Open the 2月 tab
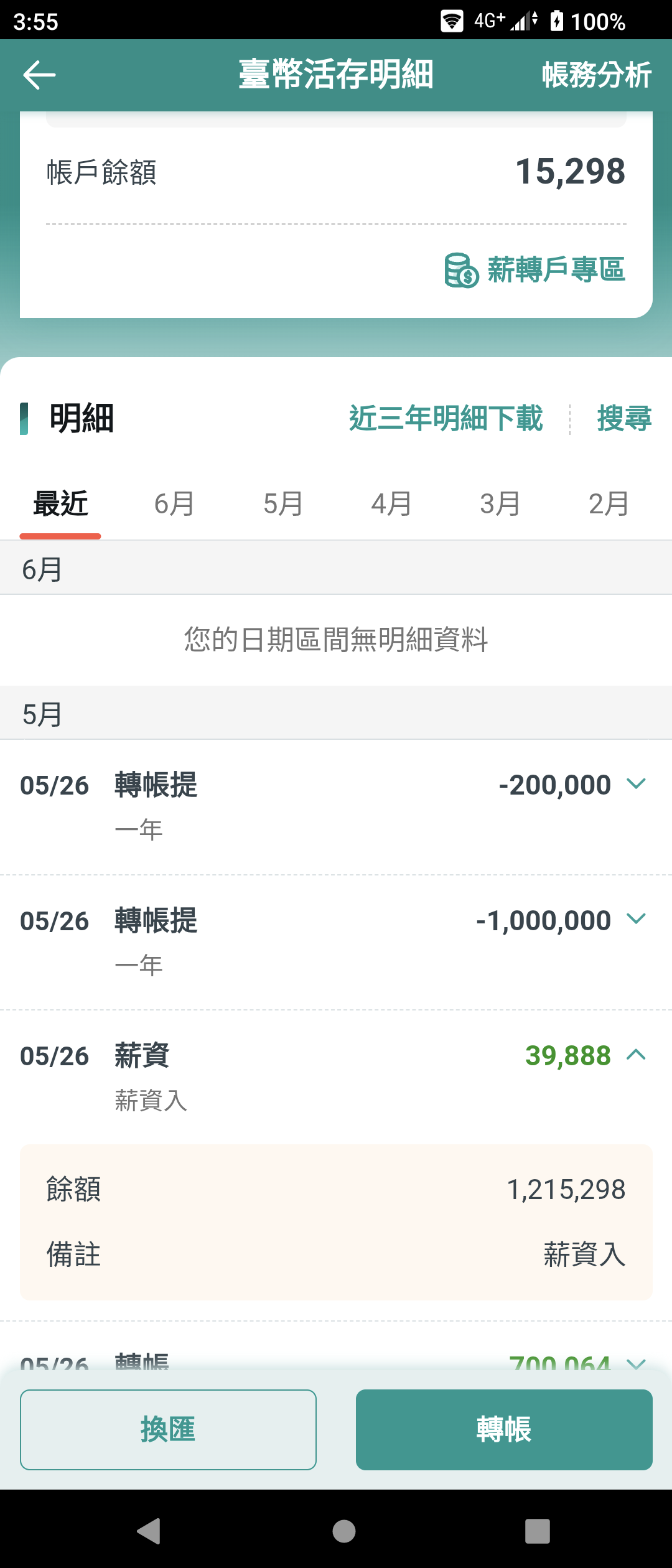This screenshot has width=672, height=1568. click(x=609, y=503)
